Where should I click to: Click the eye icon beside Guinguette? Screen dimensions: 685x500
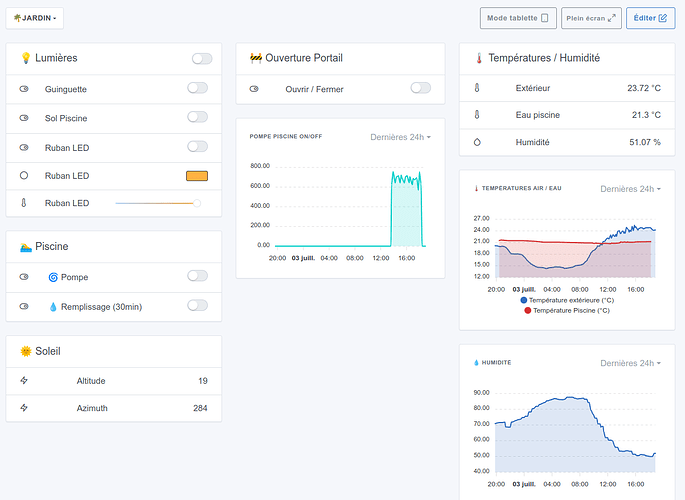tap(24, 89)
